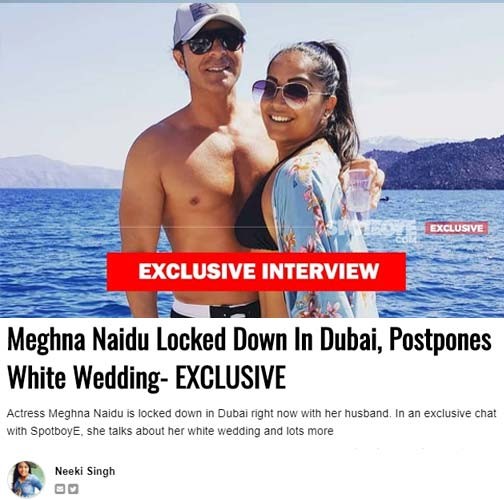This screenshot has height=500, width=504.
Task: Open the headline Meghna Naidu Locked Down
Action: pos(249,359)
